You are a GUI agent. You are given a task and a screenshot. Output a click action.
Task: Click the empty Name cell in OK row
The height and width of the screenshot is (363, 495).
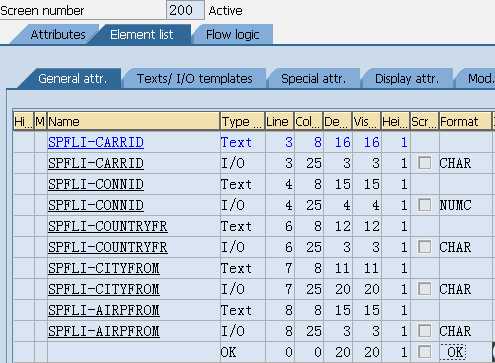point(133,352)
